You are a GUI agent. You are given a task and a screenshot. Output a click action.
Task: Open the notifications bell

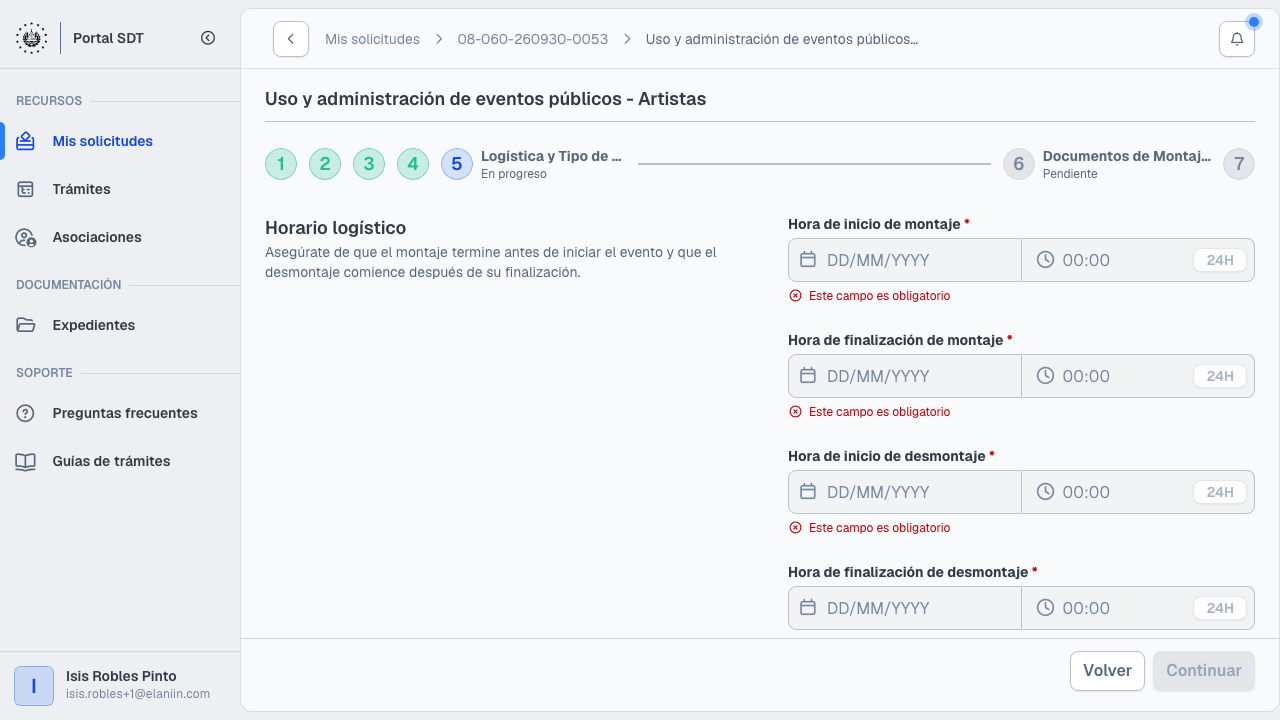[1237, 39]
